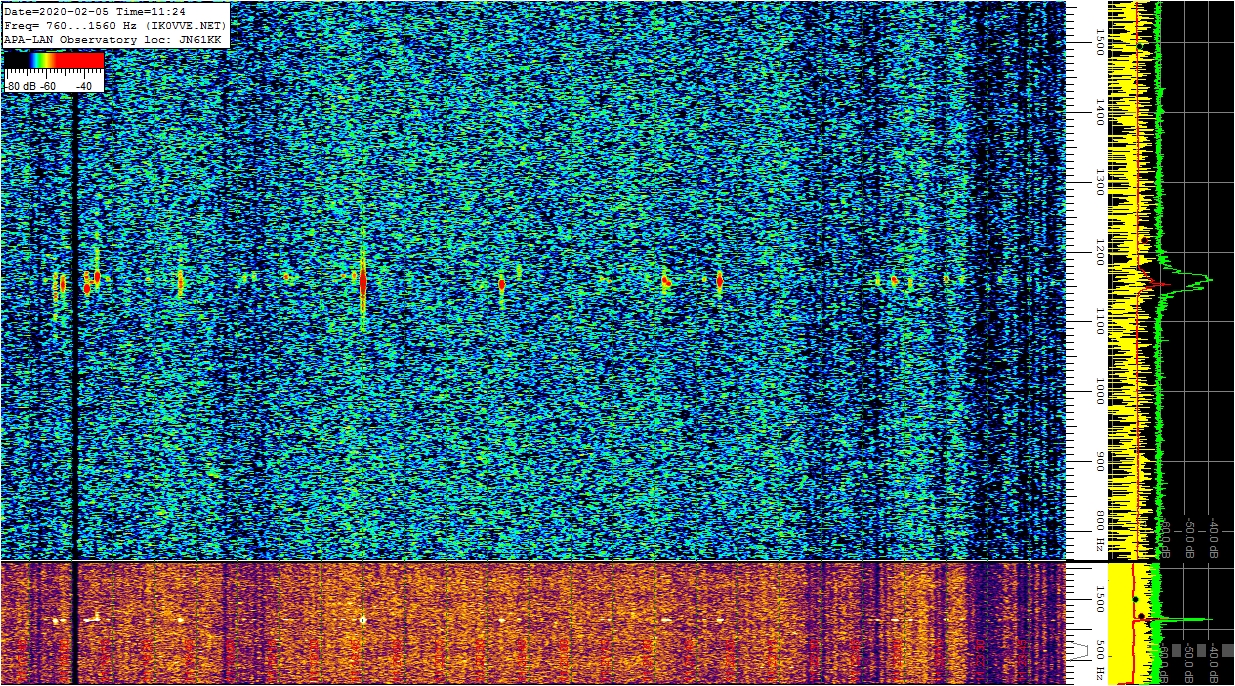
Task: Click the 900 frequency axis label
Action: click(x=1100, y=461)
